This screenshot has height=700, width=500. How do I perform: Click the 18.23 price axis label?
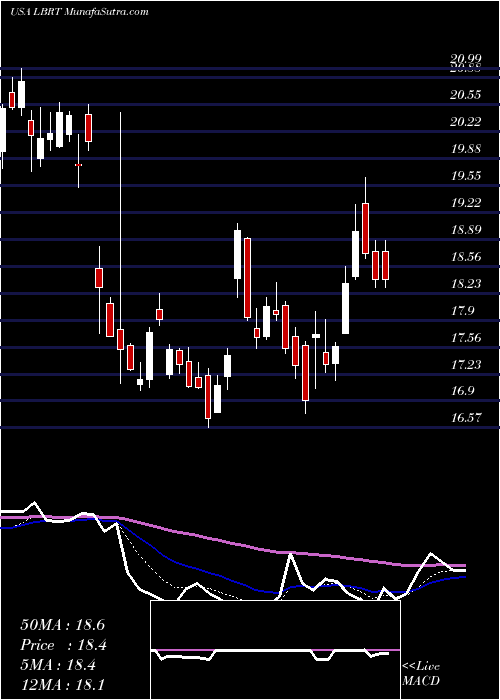tap(466, 284)
